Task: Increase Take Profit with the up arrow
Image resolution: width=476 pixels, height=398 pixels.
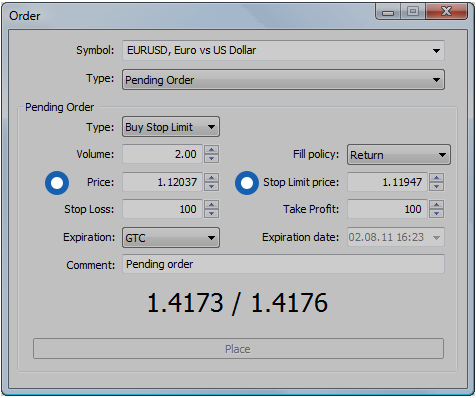Action: [437, 204]
